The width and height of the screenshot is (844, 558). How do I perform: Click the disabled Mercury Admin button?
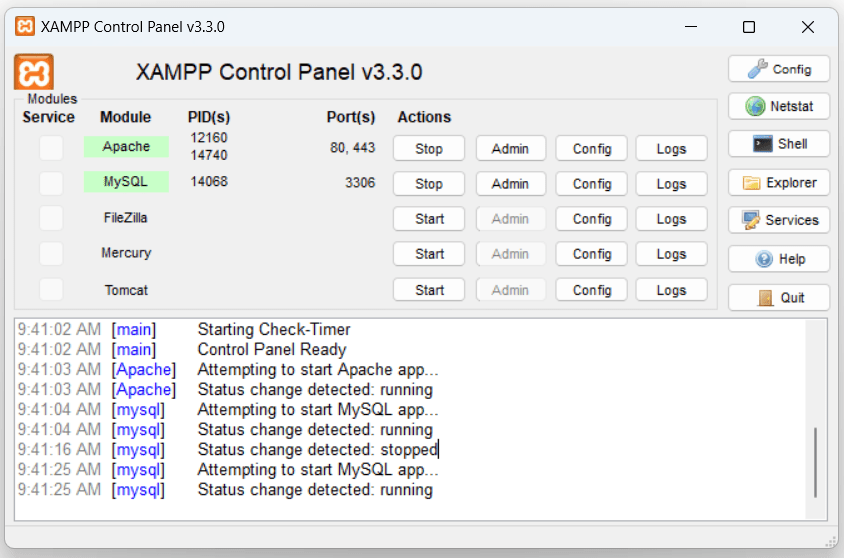(511, 253)
